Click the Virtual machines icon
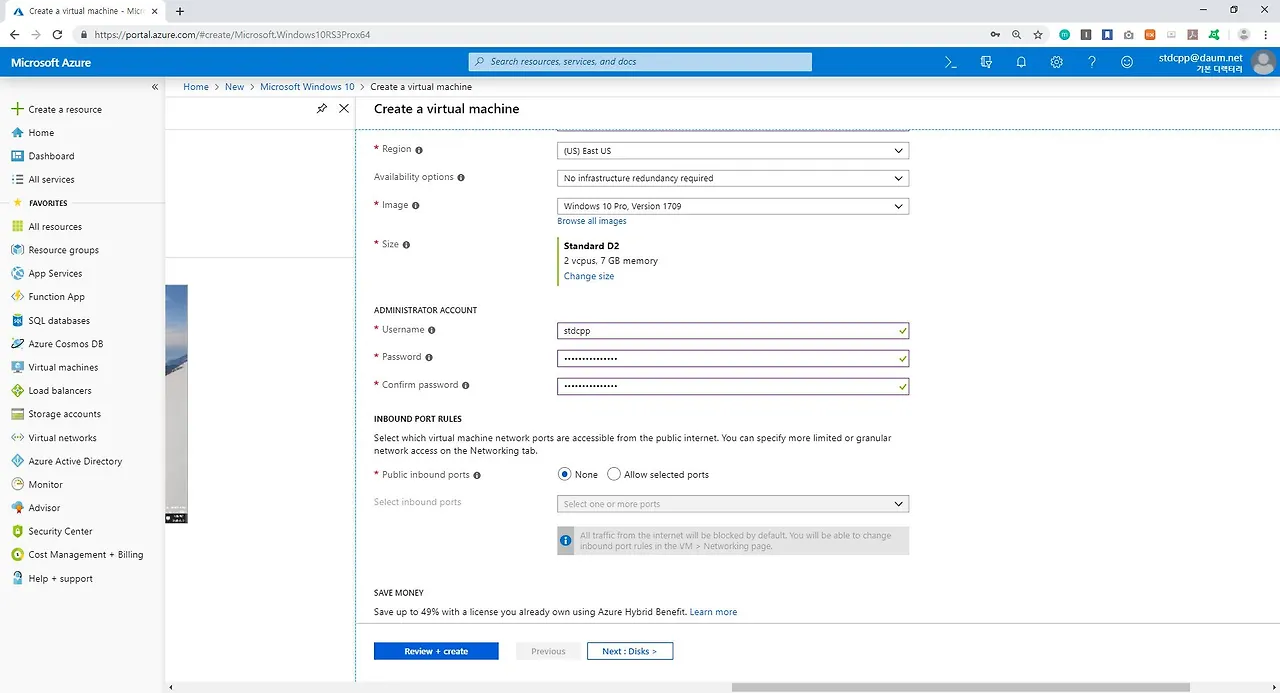This screenshot has width=1280, height=693. pos(17,367)
